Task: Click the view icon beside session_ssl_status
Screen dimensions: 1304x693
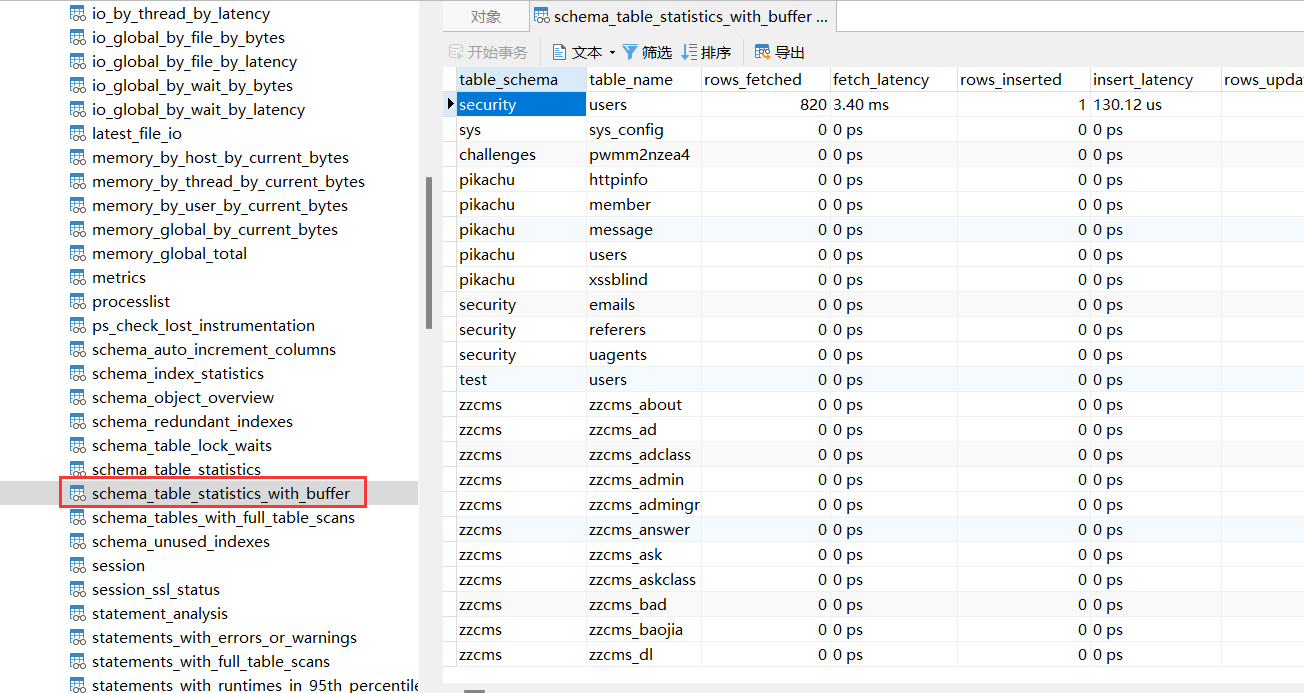Action: click(x=77, y=589)
